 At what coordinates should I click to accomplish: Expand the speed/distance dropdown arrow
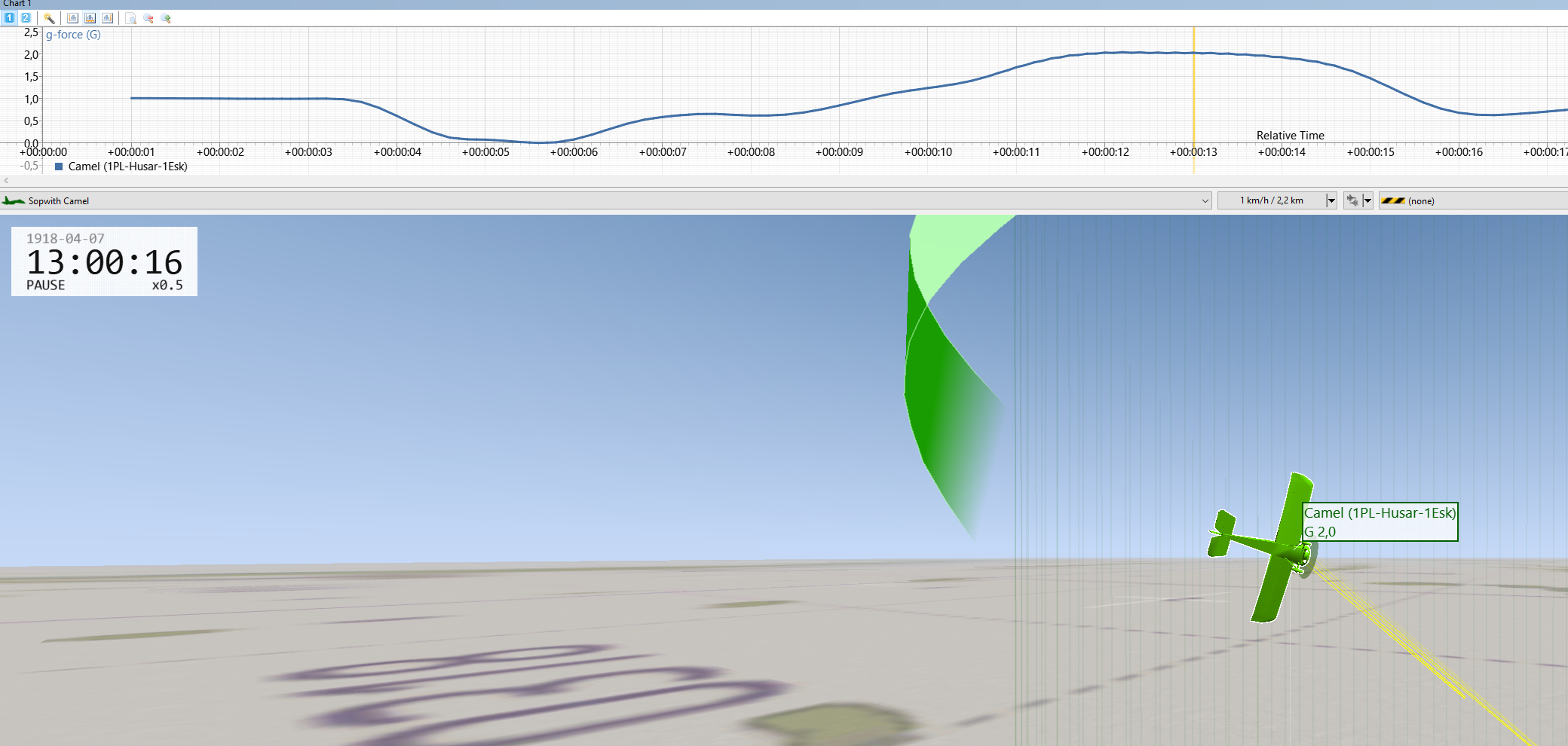coord(1331,200)
